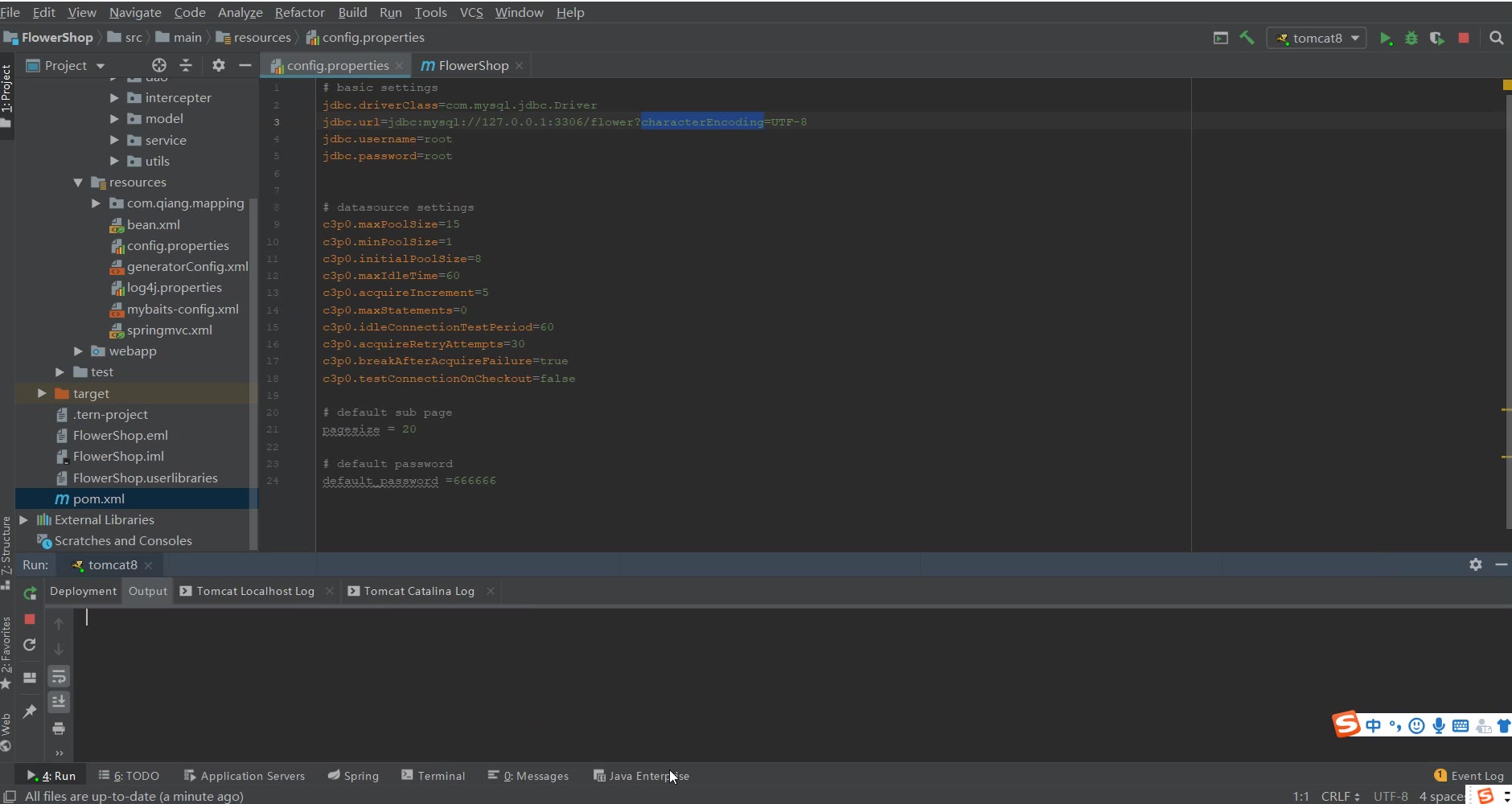Click the Debug bug icon

pos(1411,39)
